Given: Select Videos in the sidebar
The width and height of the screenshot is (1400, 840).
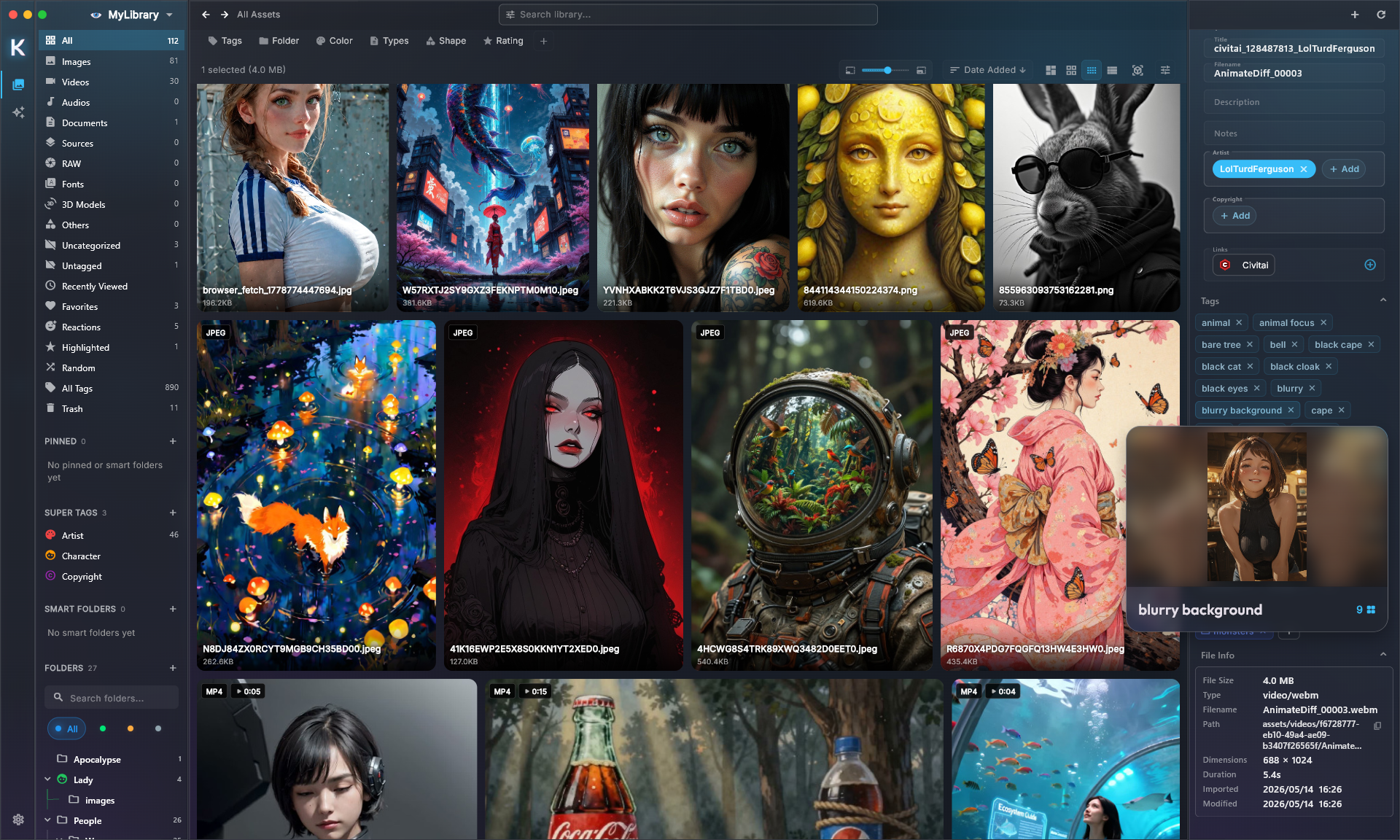Looking at the screenshot, I should pyautogui.click(x=112, y=82).
